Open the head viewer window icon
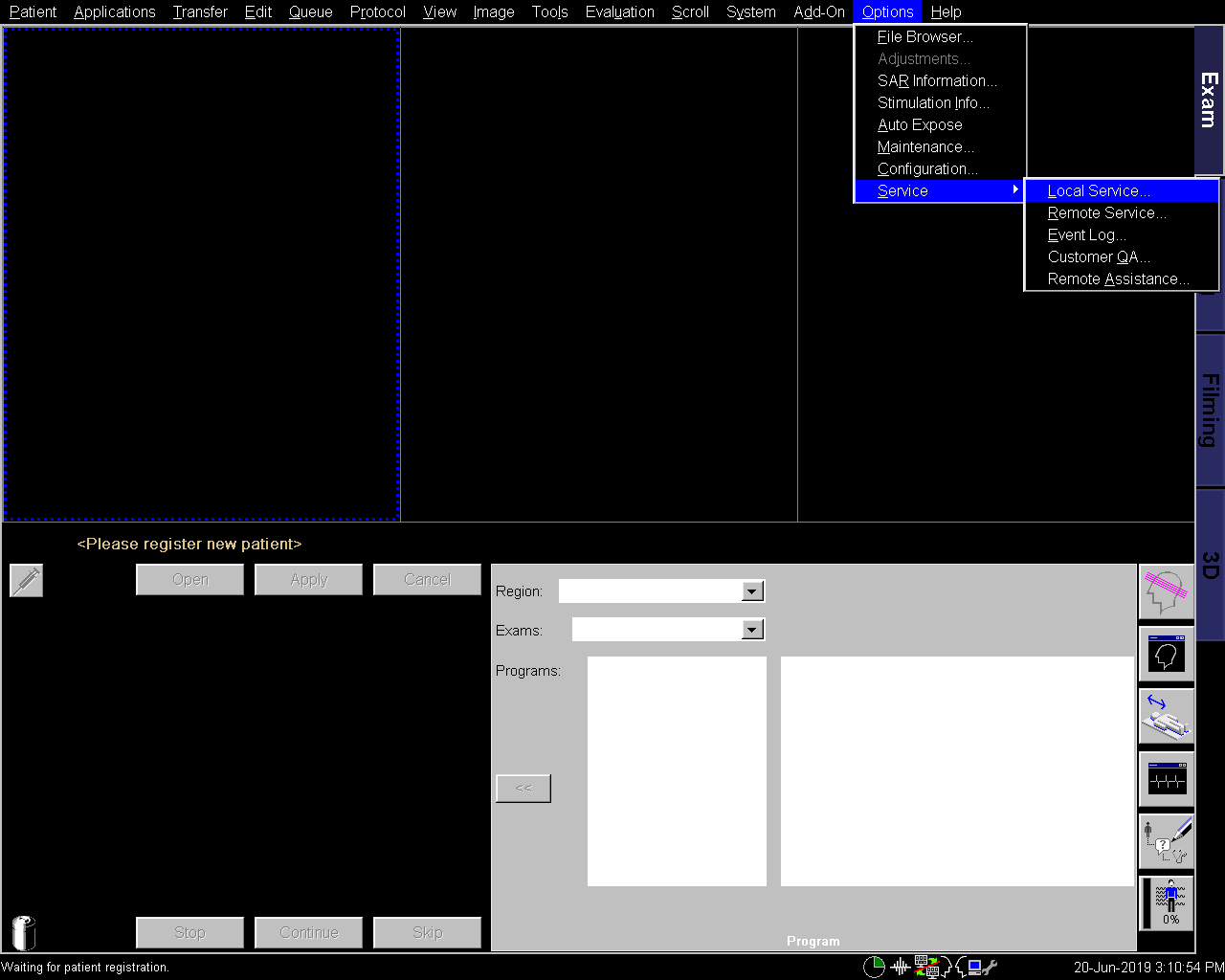1225x980 pixels. [x=1166, y=655]
